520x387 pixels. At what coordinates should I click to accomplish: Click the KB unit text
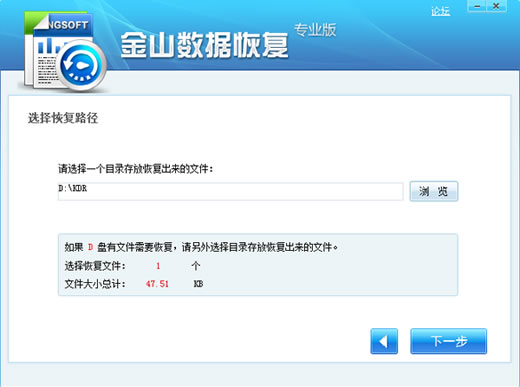click(x=198, y=284)
